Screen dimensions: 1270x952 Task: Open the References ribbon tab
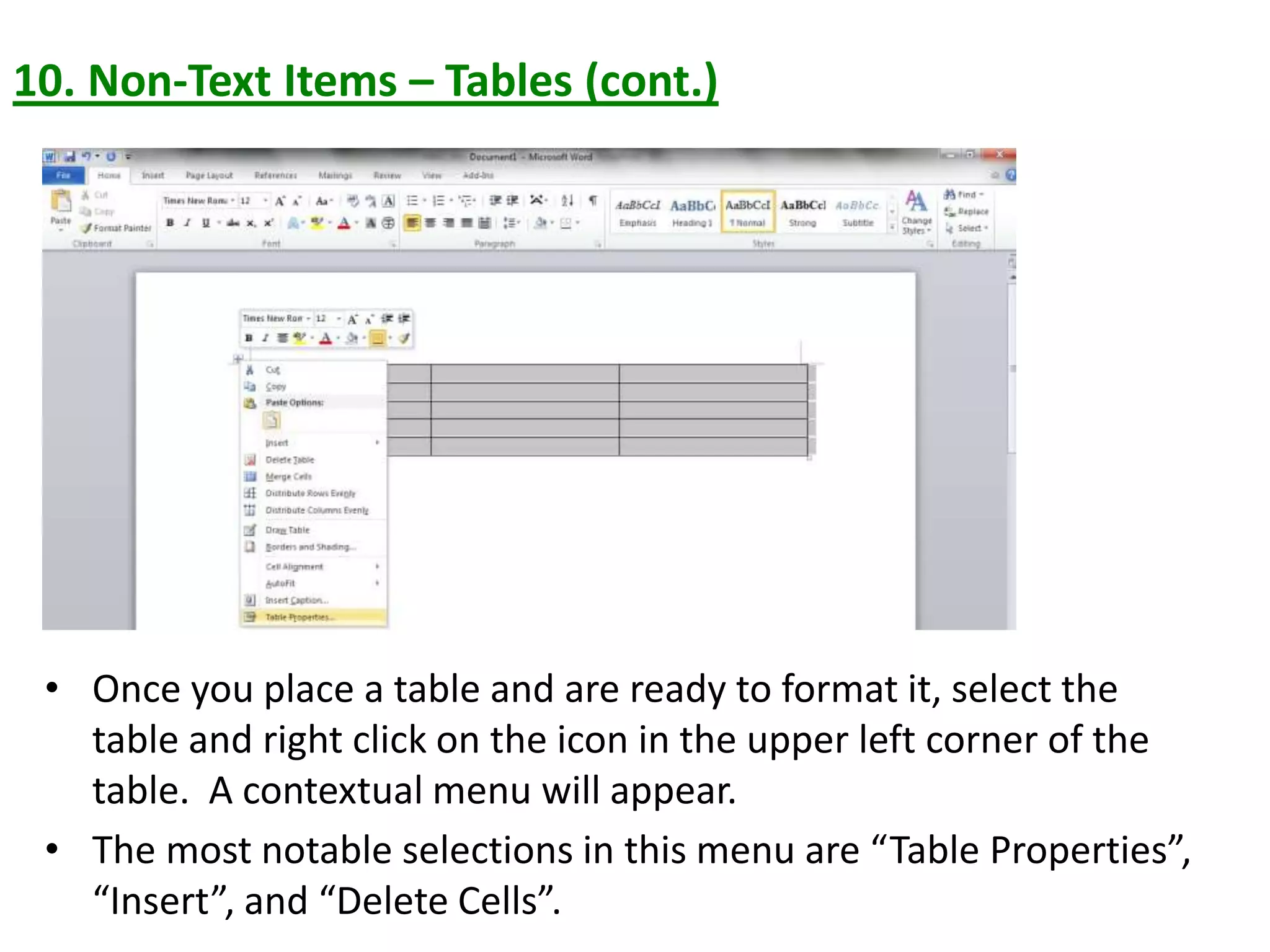276,175
